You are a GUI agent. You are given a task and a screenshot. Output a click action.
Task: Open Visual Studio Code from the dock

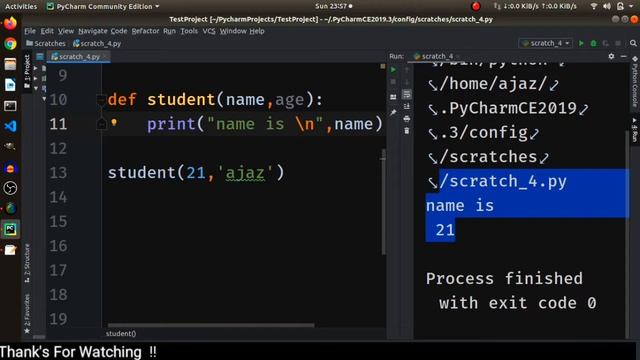[x=10, y=126]
